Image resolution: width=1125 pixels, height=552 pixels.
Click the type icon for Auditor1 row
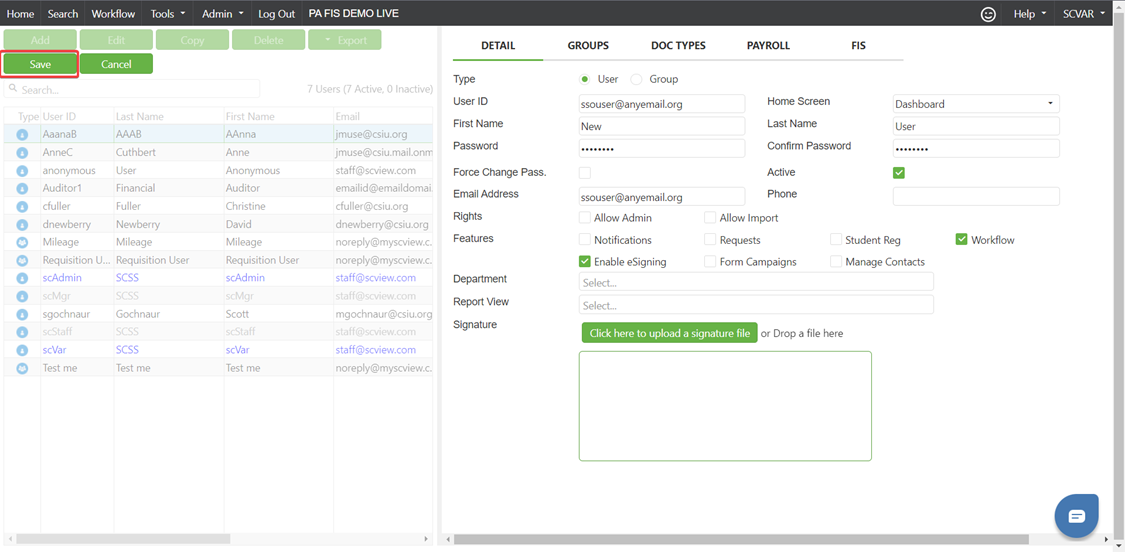coord(22,188)
